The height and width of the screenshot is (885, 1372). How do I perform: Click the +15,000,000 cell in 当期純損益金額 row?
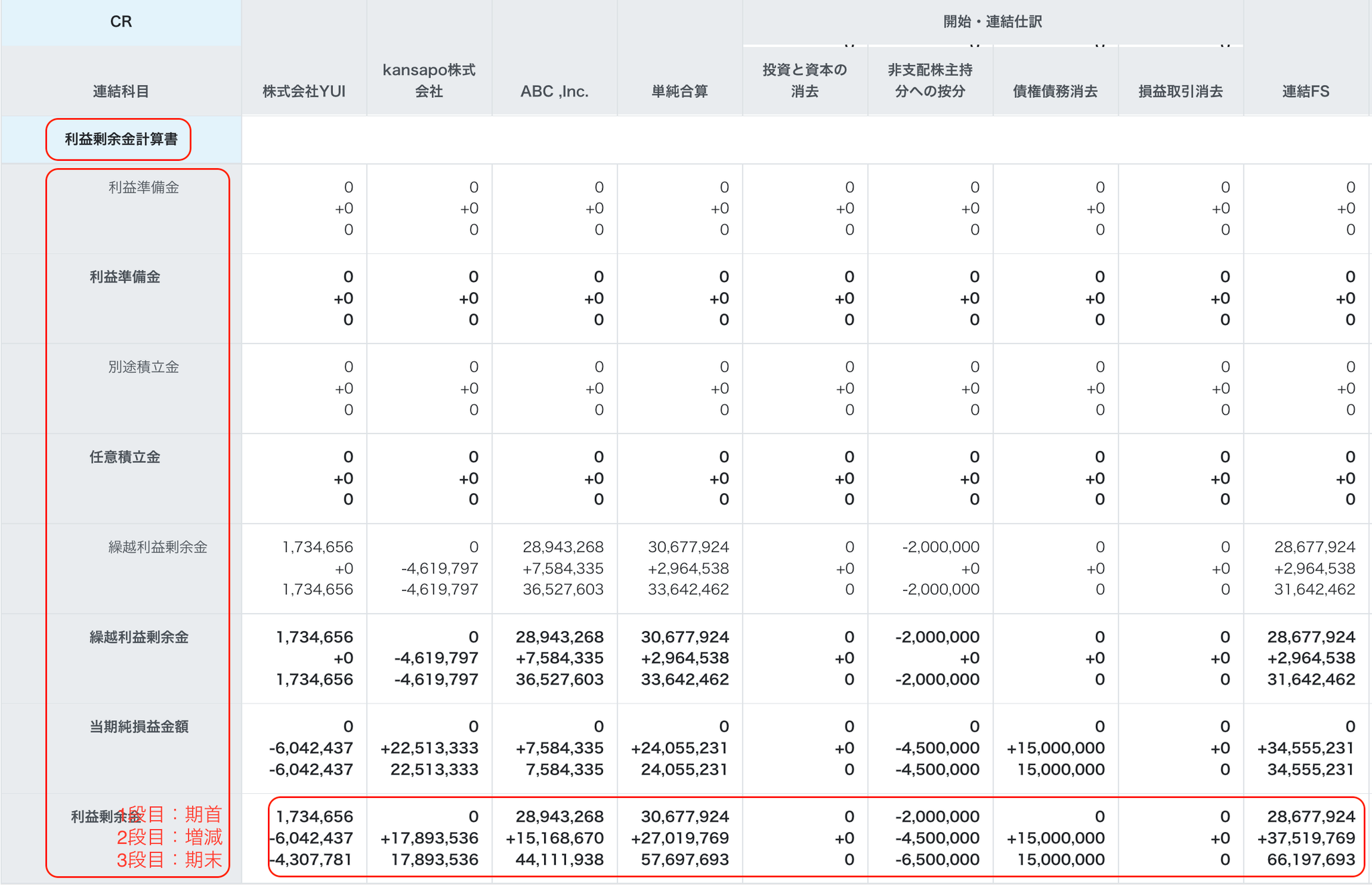(x=1055, y=748)
